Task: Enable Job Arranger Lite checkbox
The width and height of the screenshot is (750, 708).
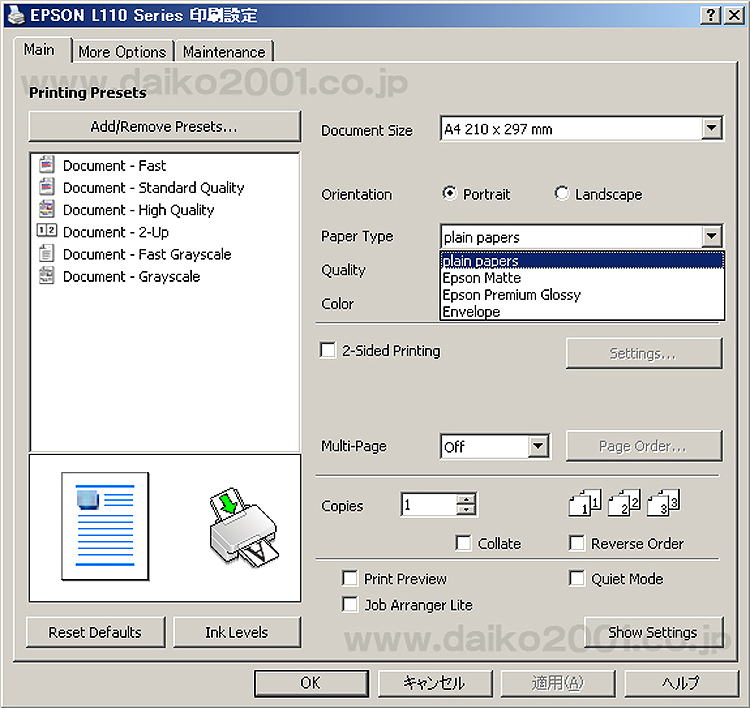Action: pyautogui.click(x=350, y=604)
